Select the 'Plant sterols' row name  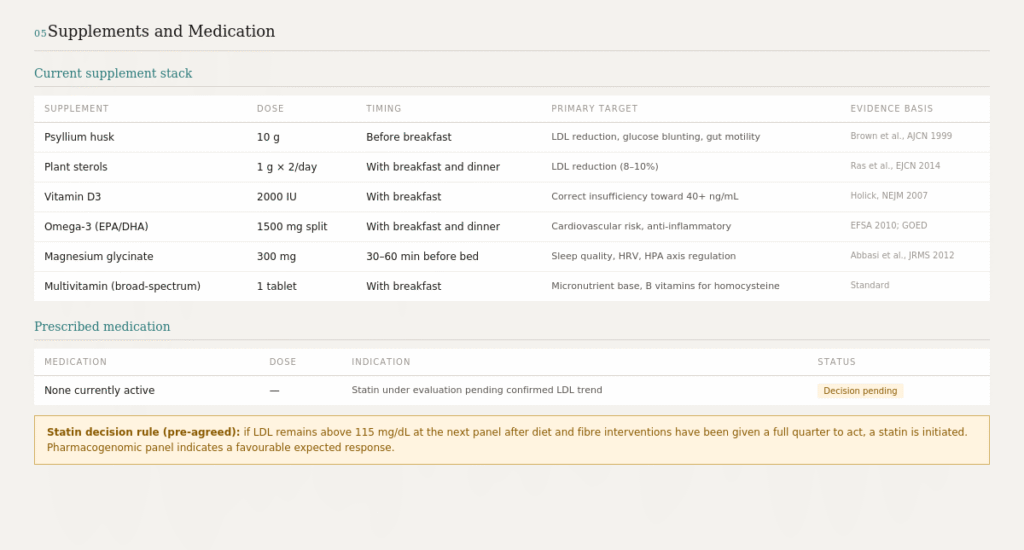[76, 167]
